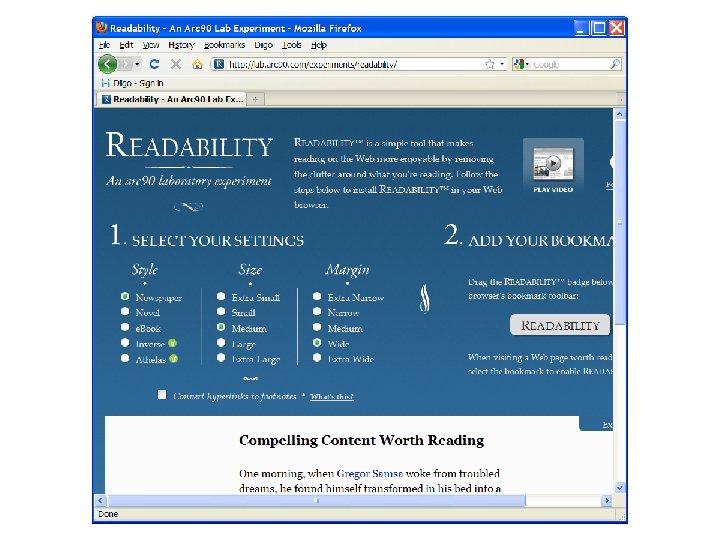Open the tab list dropdown at right
Screen dimensions: 720x540
619,99
